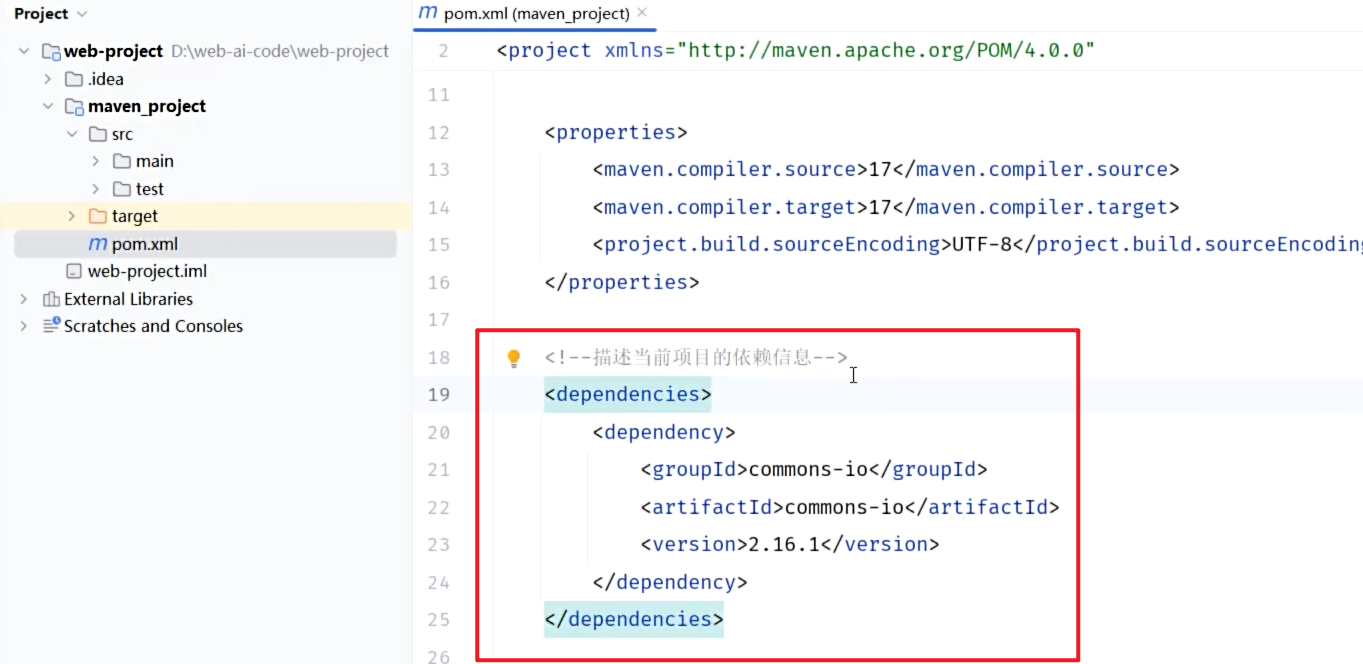The width and height of the screenshot is (1363, 664).
Task: Expand Scratches and Consoles node
Action: (24, 326)
